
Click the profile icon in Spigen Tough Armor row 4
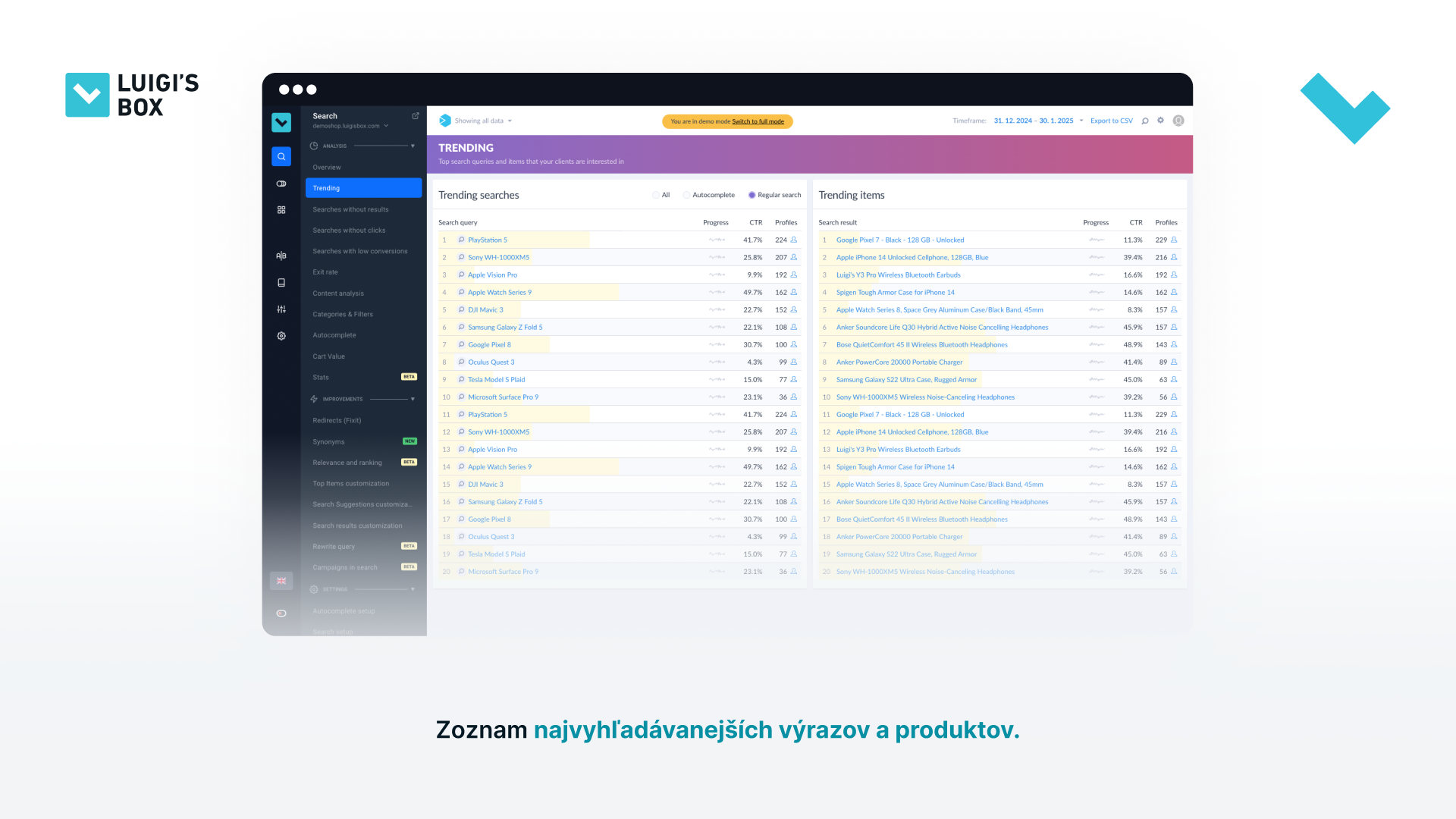click(x=1174, y=292)
